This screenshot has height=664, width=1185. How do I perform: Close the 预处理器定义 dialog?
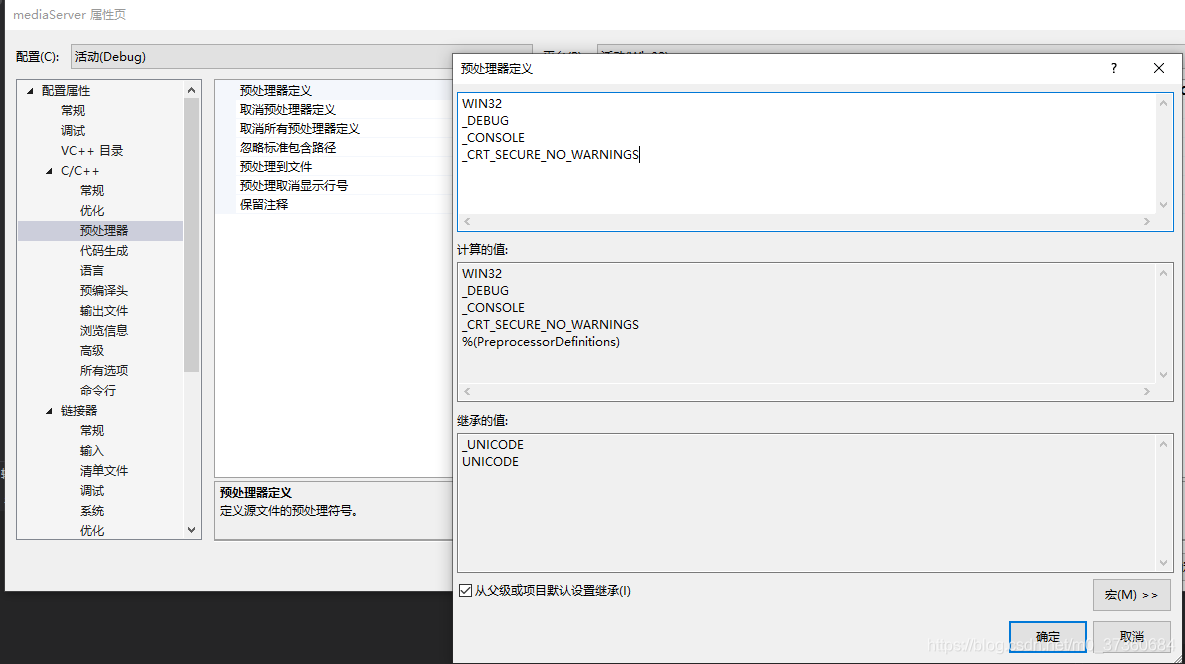click(x=1159, y=68)
